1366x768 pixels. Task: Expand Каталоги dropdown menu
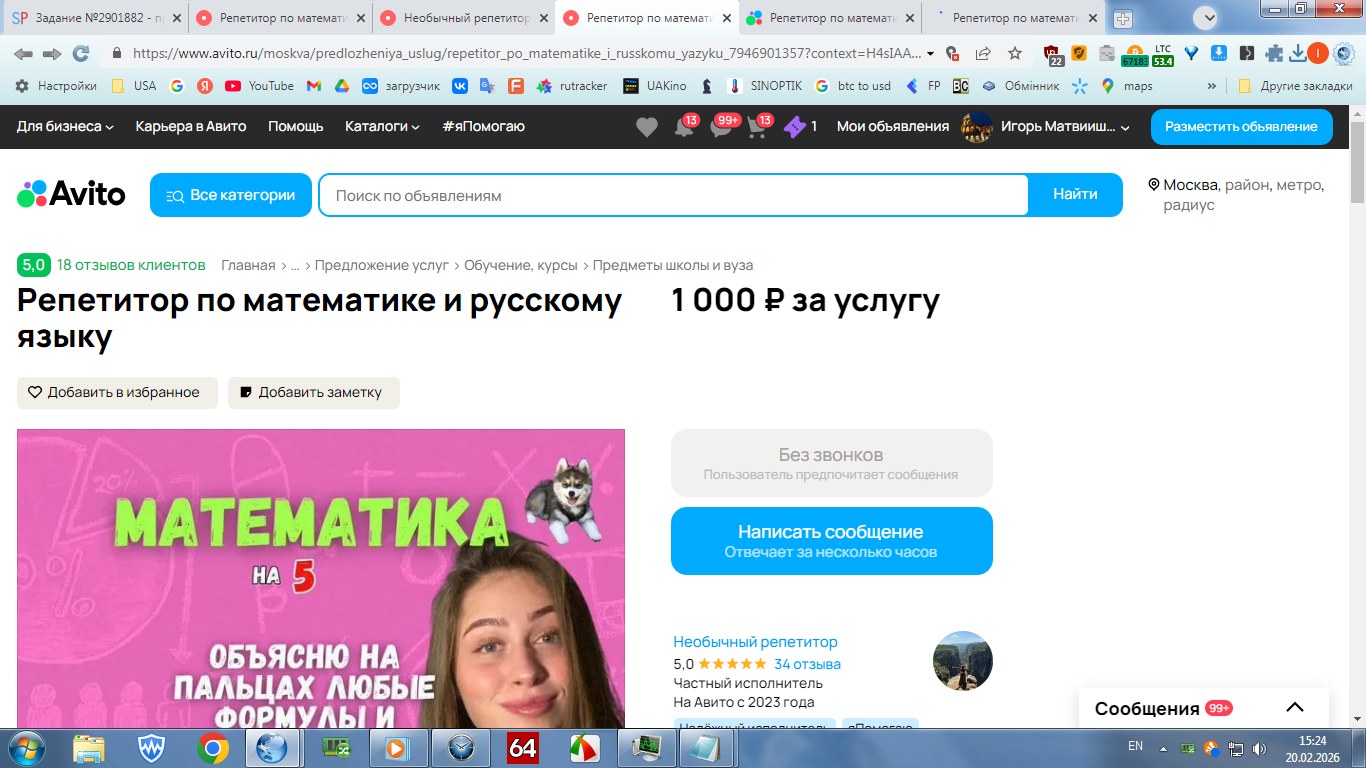tap(382, 127)
